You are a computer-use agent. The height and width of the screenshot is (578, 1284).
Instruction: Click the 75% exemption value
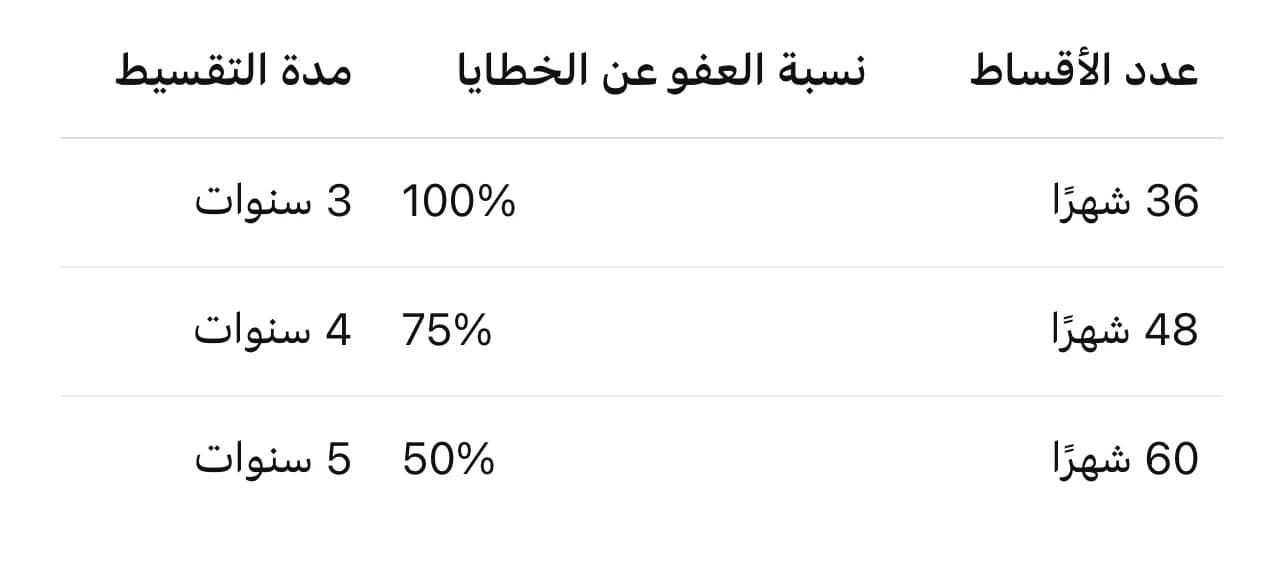[447, 331]
